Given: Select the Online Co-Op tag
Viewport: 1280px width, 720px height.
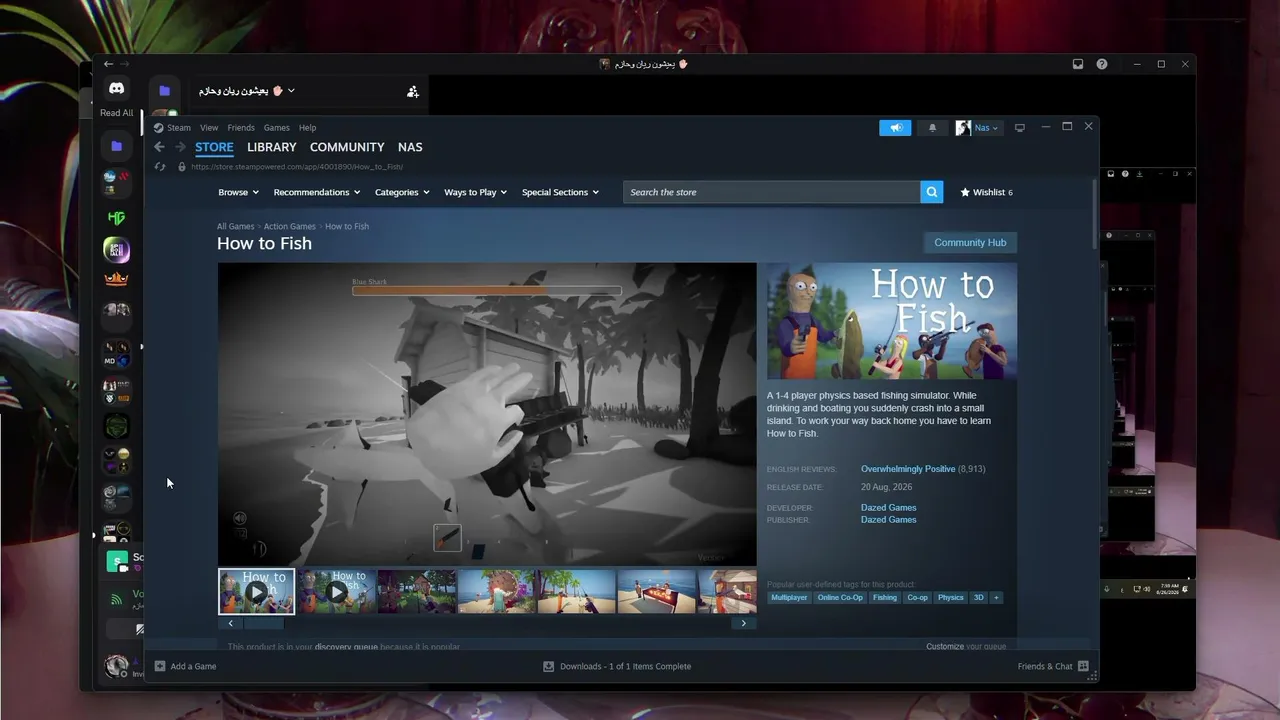Looking at the screenshot, I should pos(840,597).
